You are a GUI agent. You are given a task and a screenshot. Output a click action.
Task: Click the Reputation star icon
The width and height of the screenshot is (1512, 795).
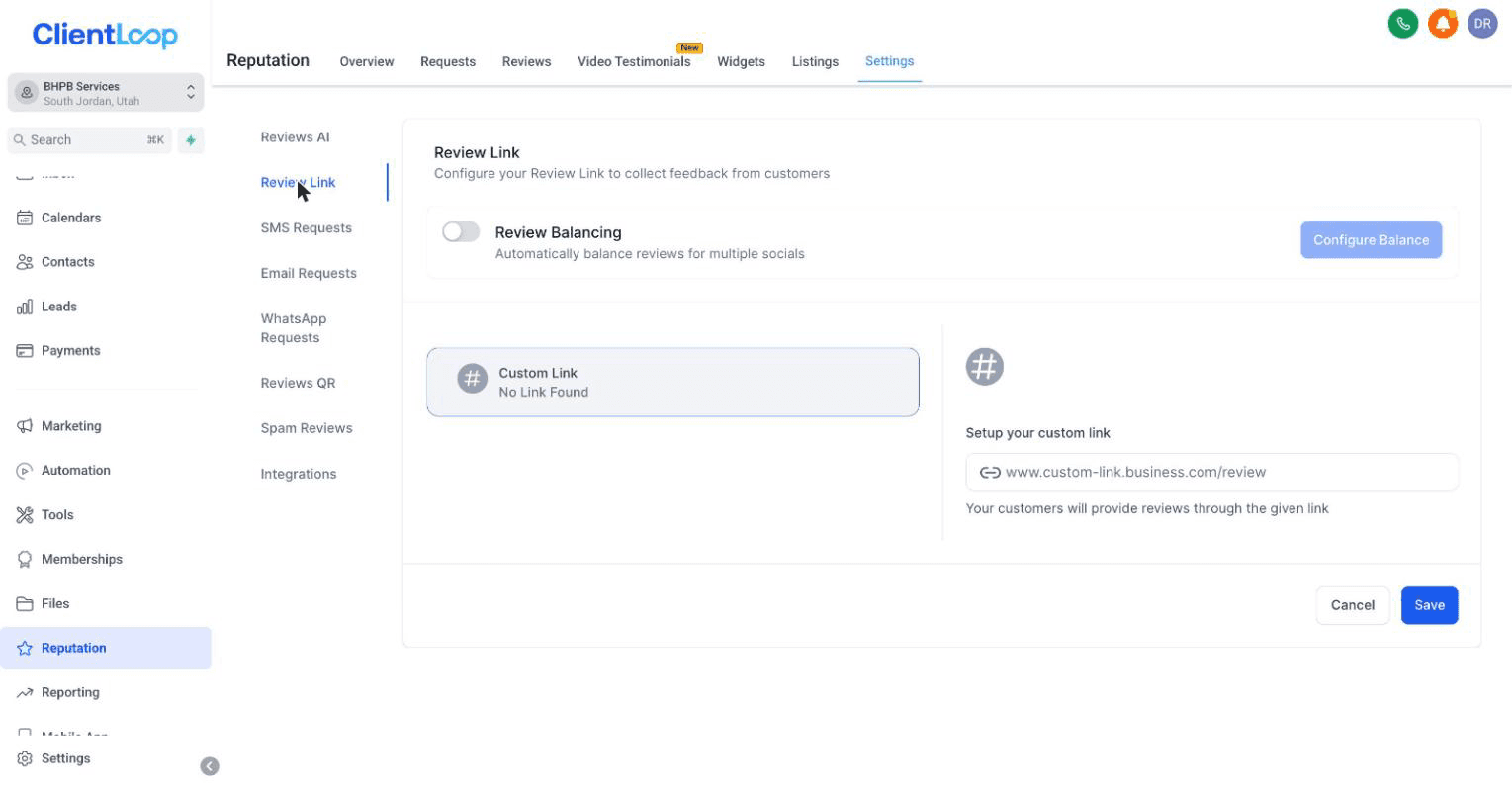(25, 649)
